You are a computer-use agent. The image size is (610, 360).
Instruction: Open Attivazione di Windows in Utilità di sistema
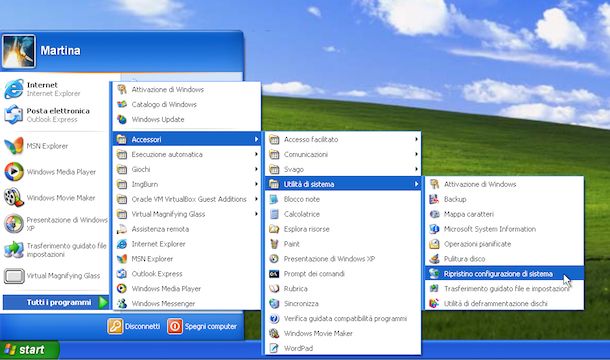pyautogui.click(x=504, y=184)
